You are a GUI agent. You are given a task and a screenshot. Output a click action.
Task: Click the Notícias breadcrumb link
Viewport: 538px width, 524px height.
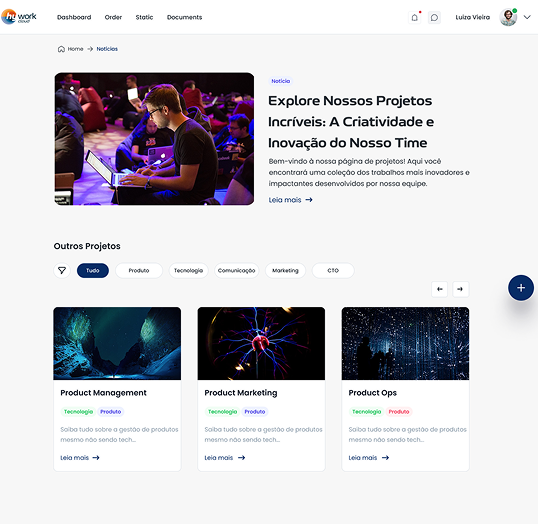(107, 49)
